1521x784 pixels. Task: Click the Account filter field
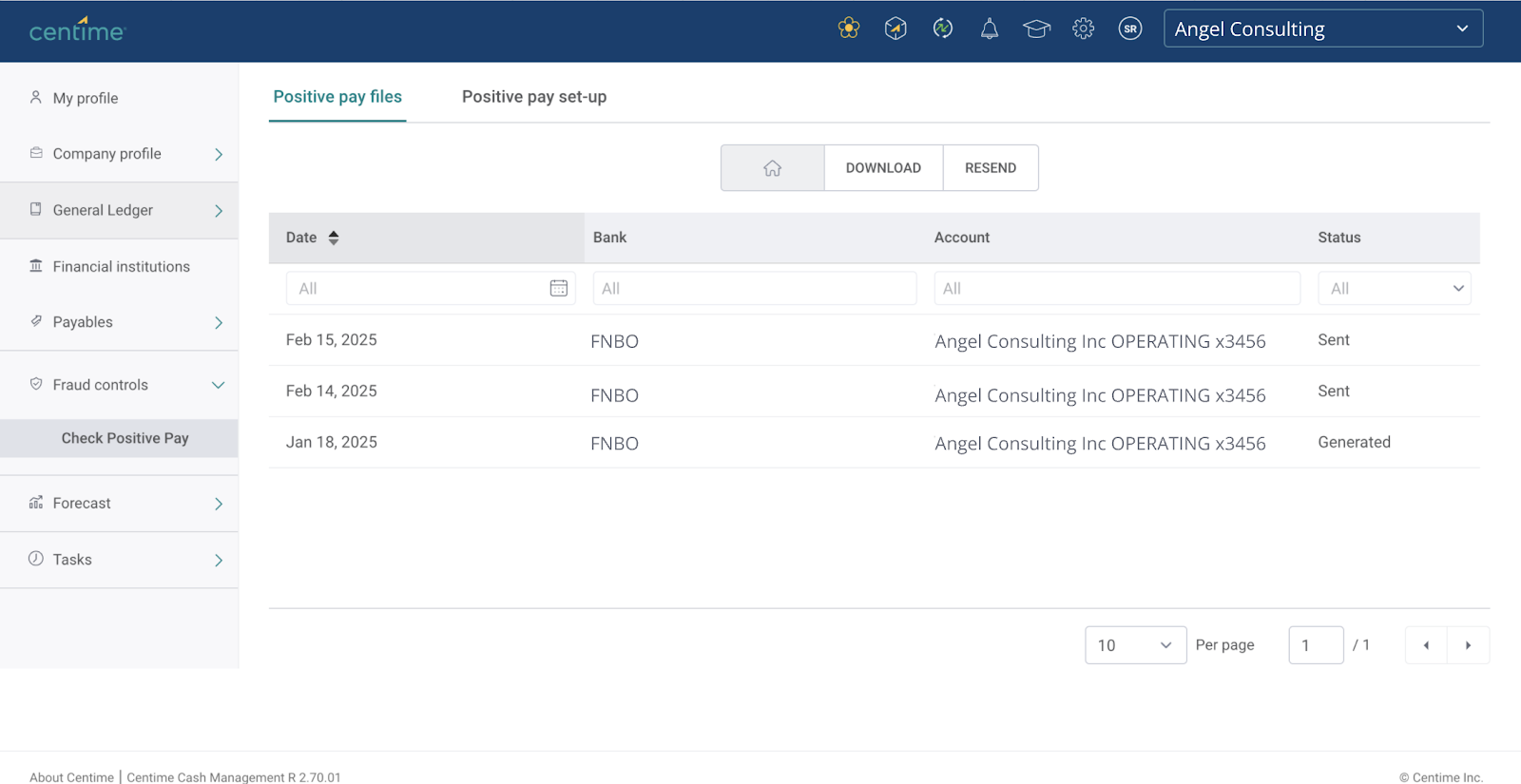pyautogui.click(x=1117, y=288)
